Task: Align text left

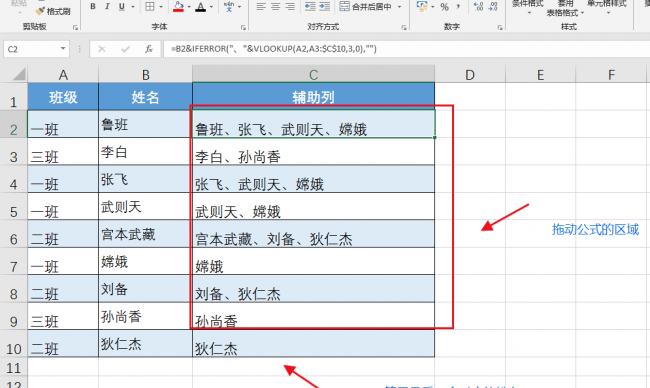Action: pyautogui.click(x=261, y=7)
